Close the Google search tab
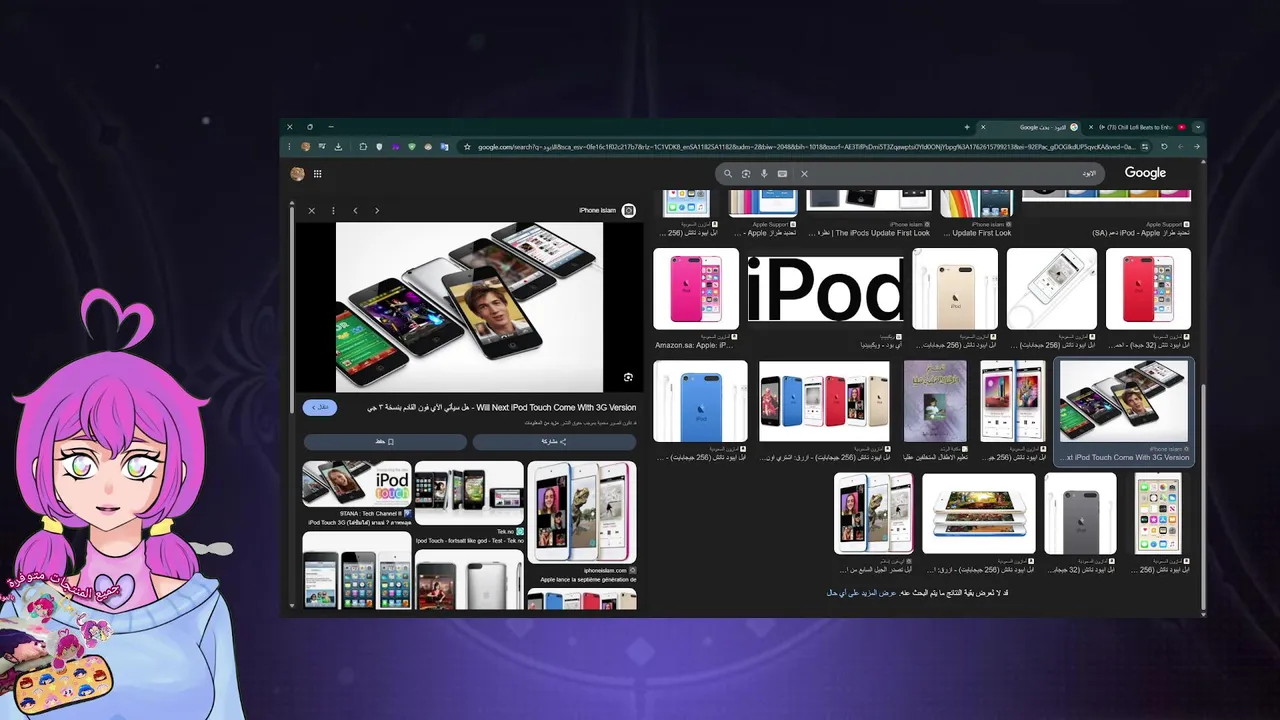 (983, 127)
